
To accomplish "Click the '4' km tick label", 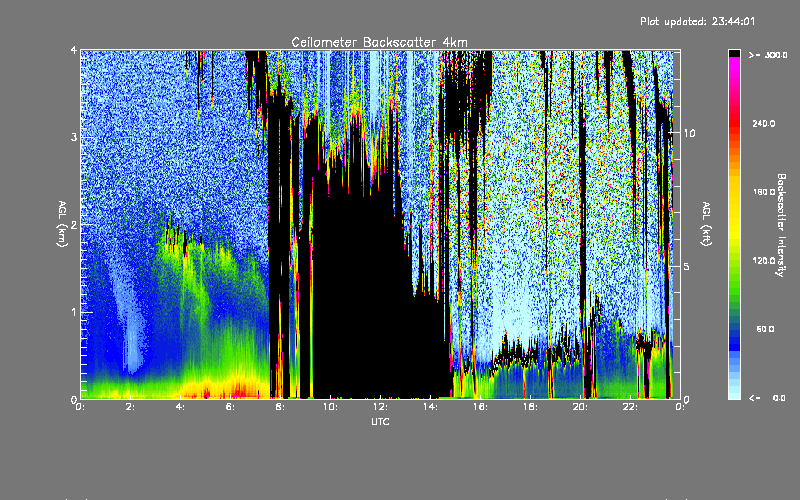I will [74, 50].
